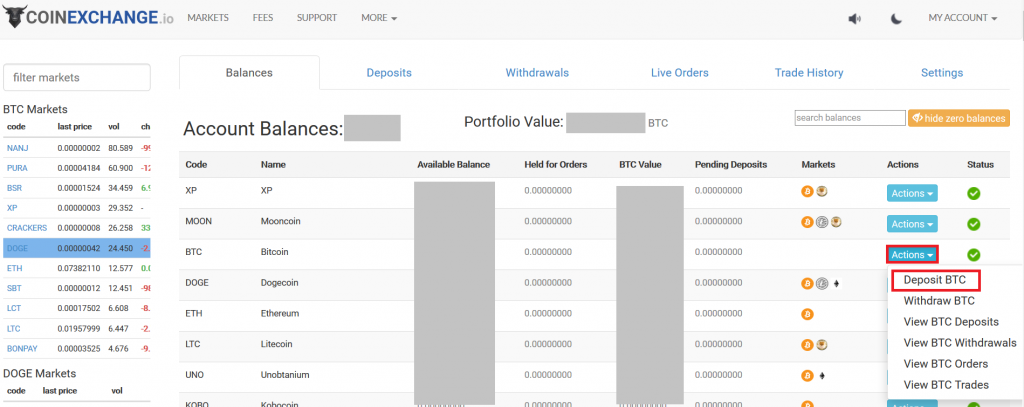Switch to the Withdrawals tab
1024x407 pixels.
pyautogui.click(x=537, y=73)
